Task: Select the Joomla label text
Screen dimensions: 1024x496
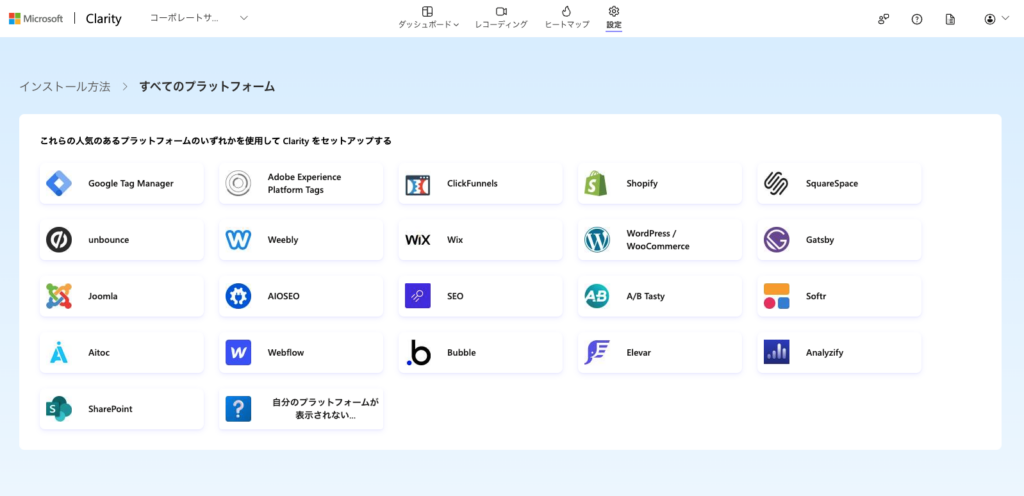Action: coord(103,296)
